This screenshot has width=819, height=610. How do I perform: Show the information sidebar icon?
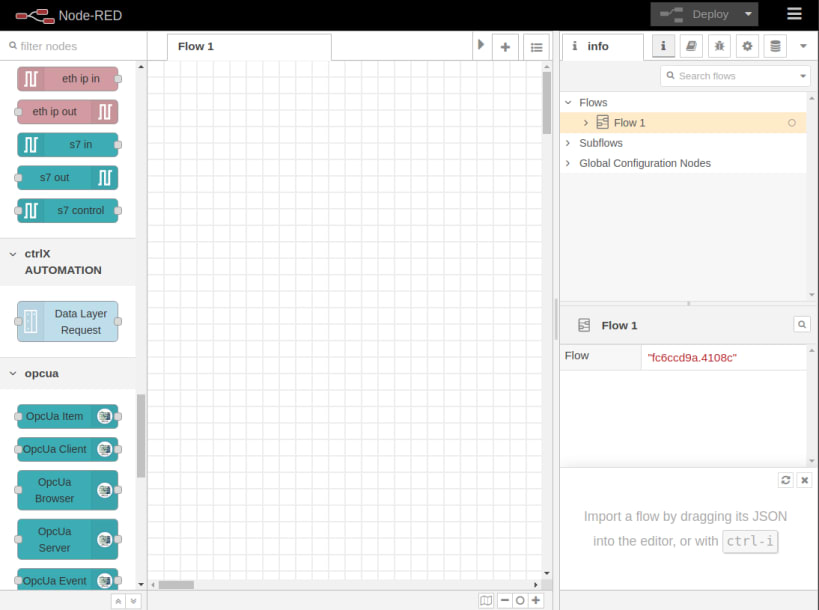663,46
